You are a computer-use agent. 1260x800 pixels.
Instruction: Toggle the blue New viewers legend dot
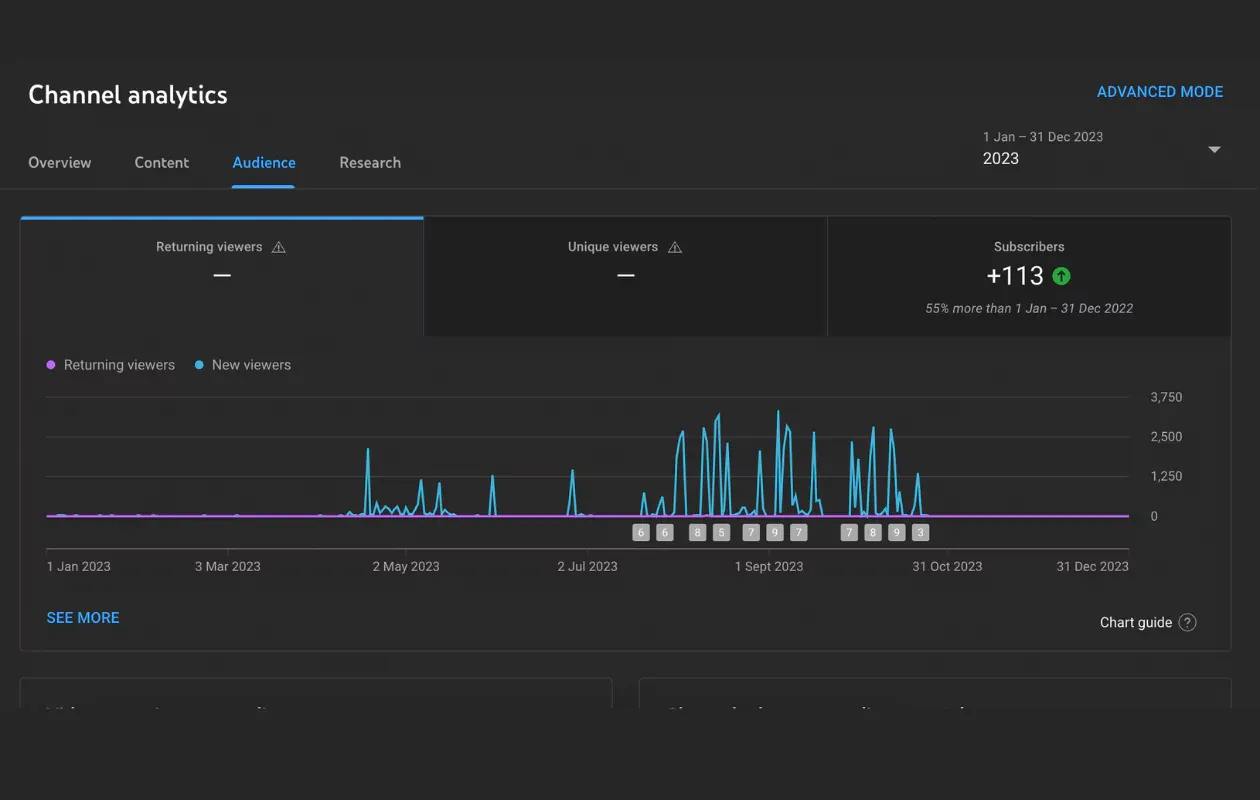[x=199, y=365]
